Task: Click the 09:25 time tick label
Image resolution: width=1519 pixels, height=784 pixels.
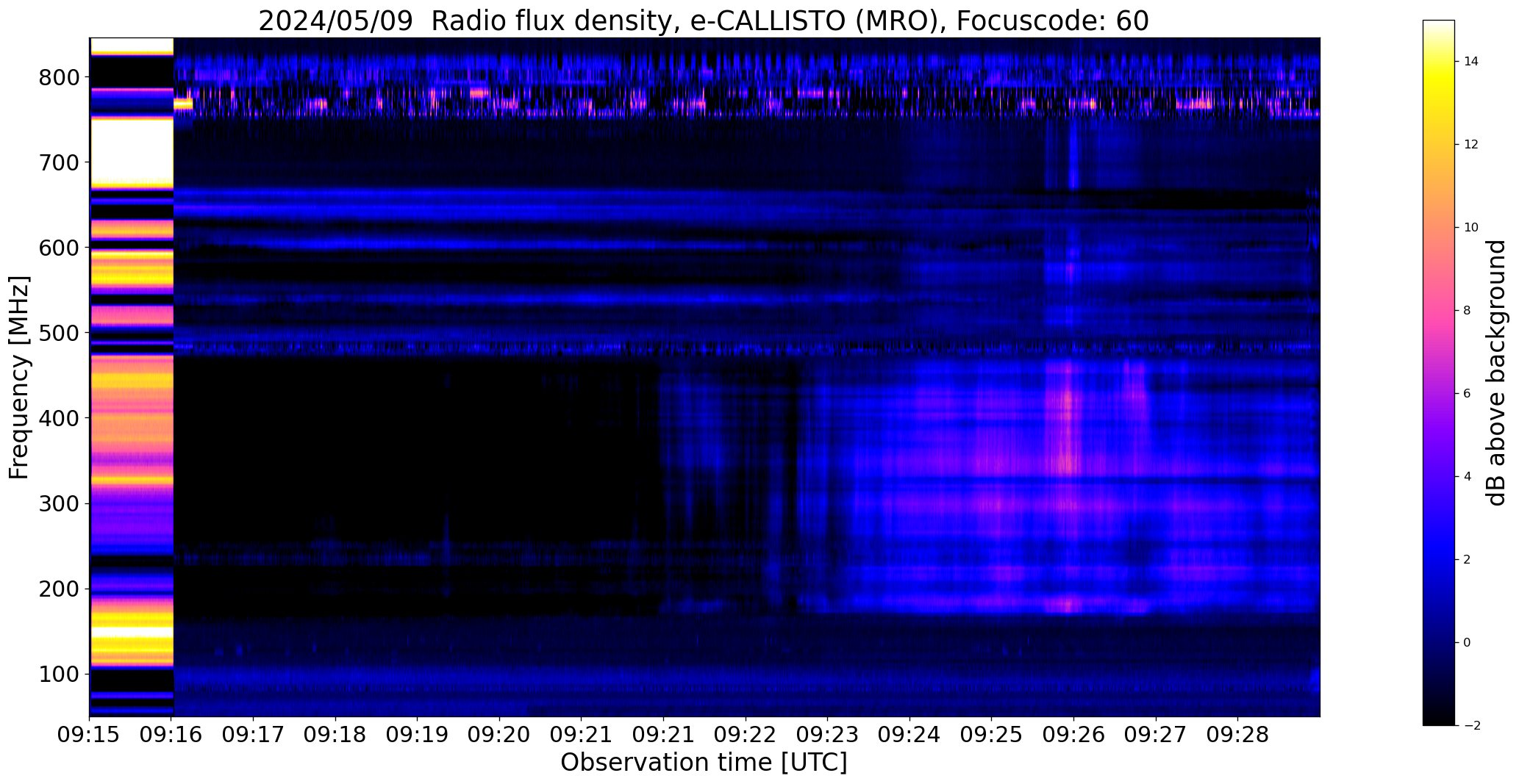Action: point(992,736)
